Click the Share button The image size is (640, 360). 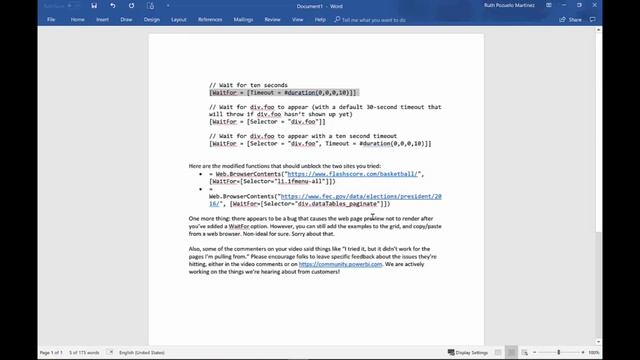[571, 20]
